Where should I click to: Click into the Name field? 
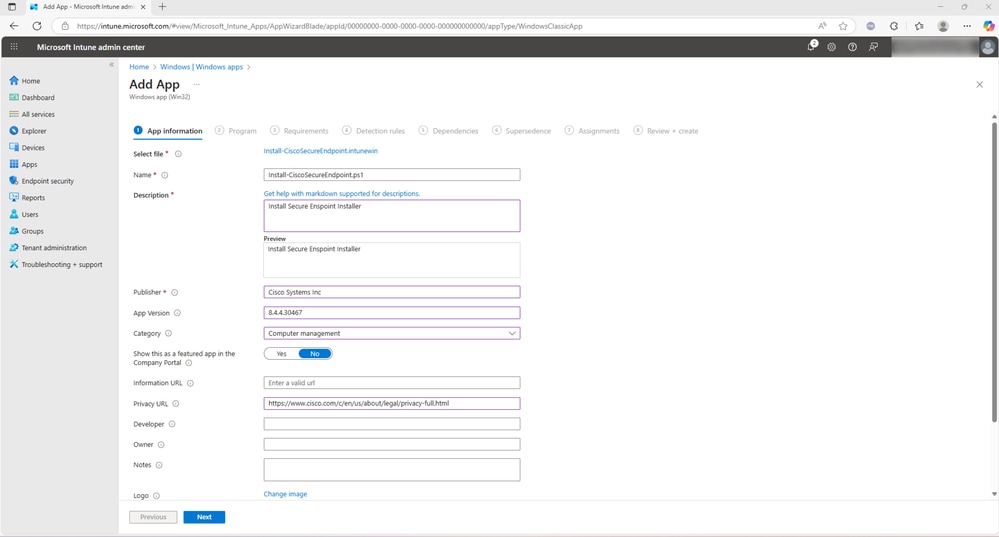392,175
